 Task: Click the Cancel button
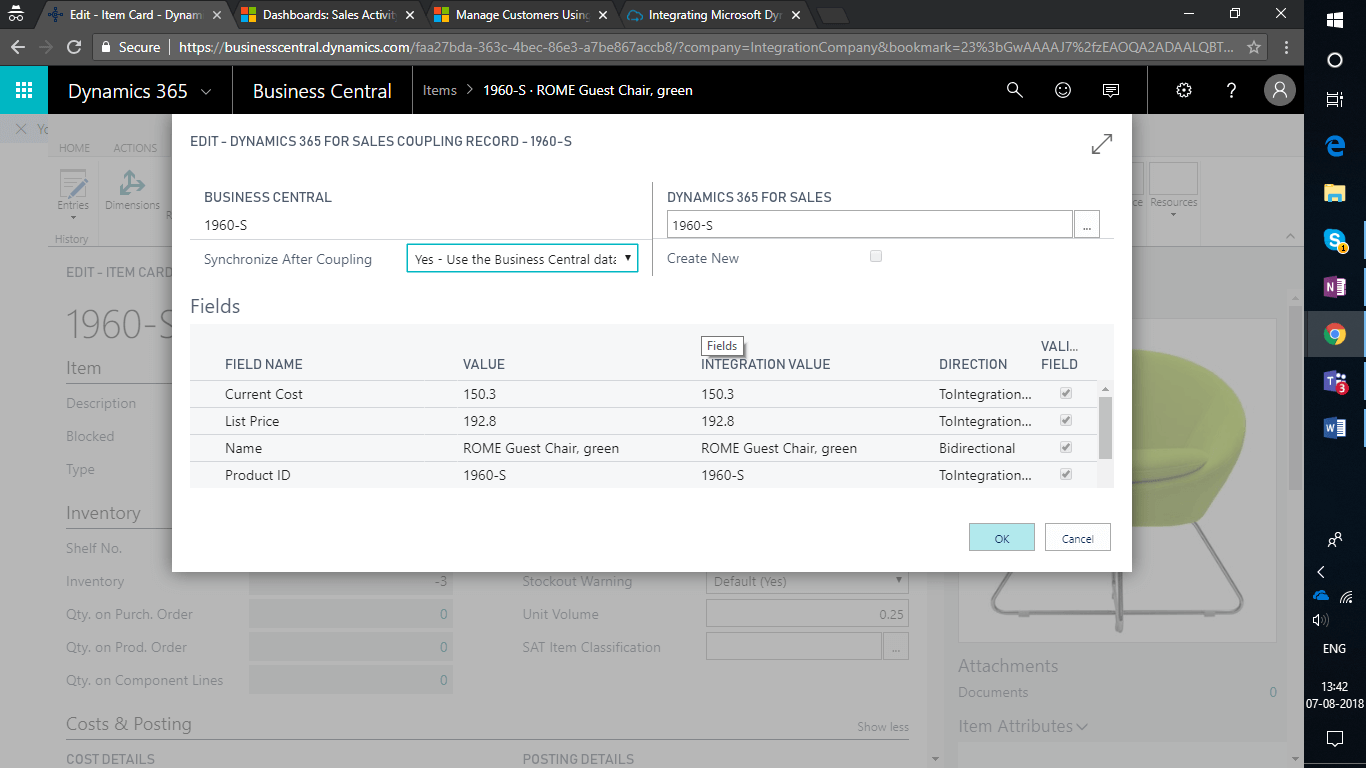[x=1077, y=538]
